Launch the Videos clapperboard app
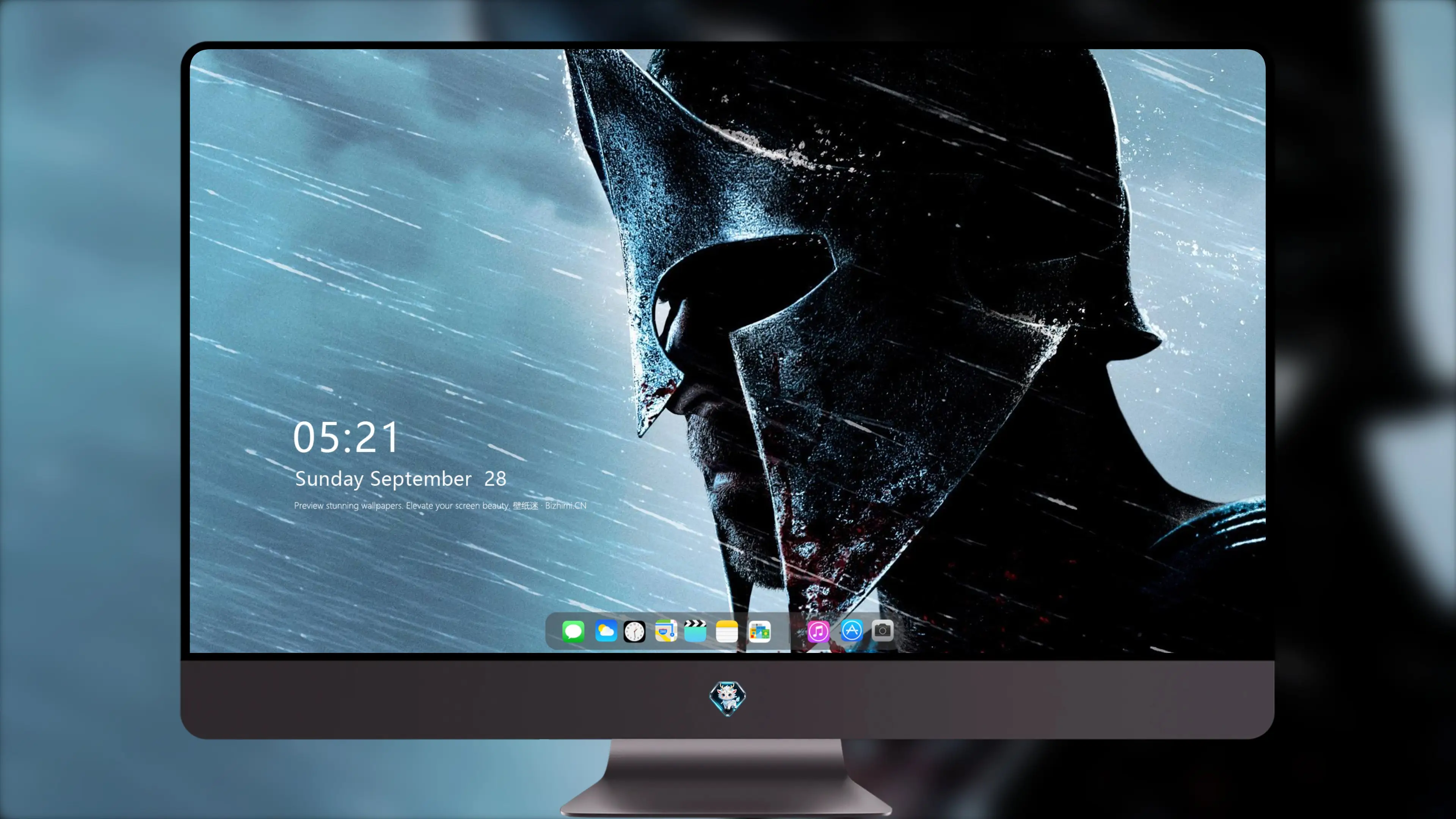 (695, 631)
